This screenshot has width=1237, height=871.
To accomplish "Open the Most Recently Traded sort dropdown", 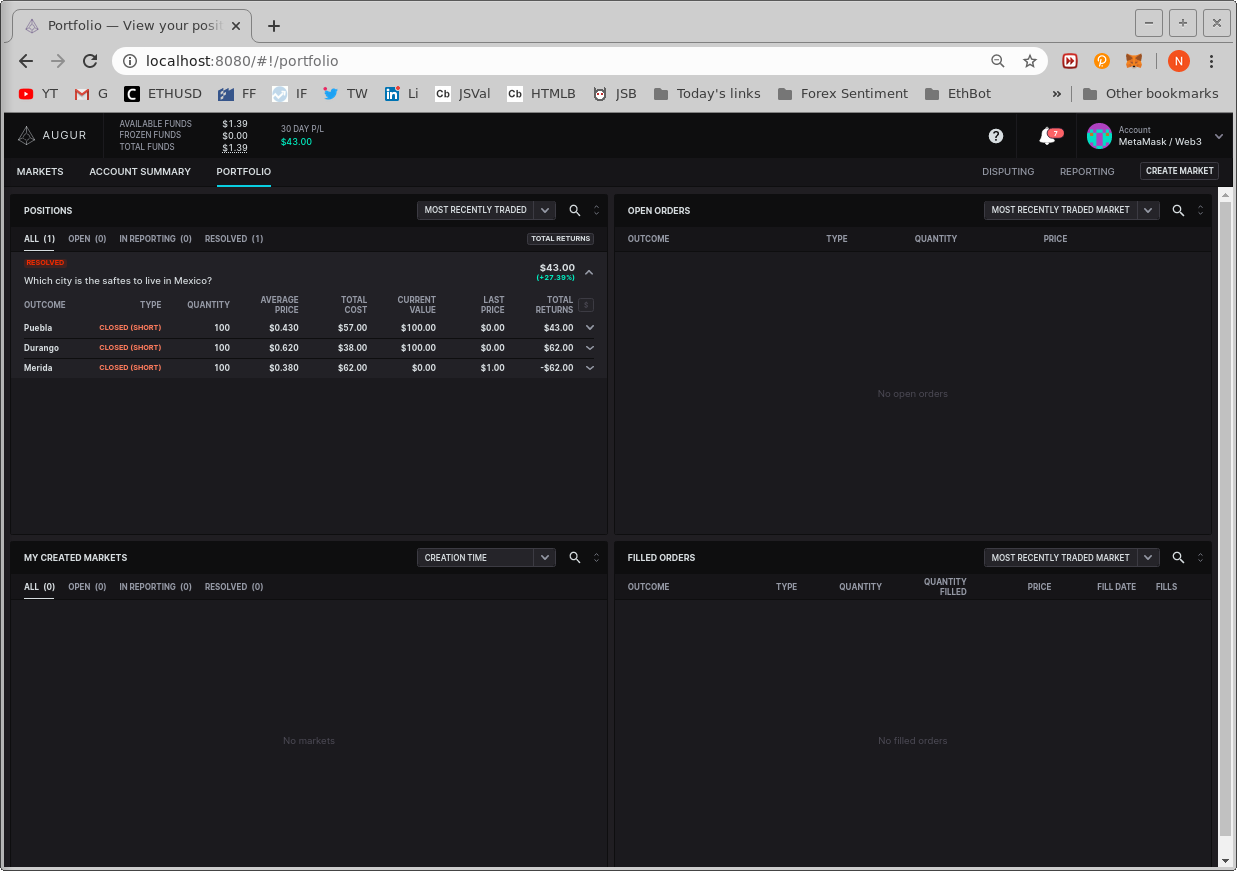I will (x=486, y=210).
